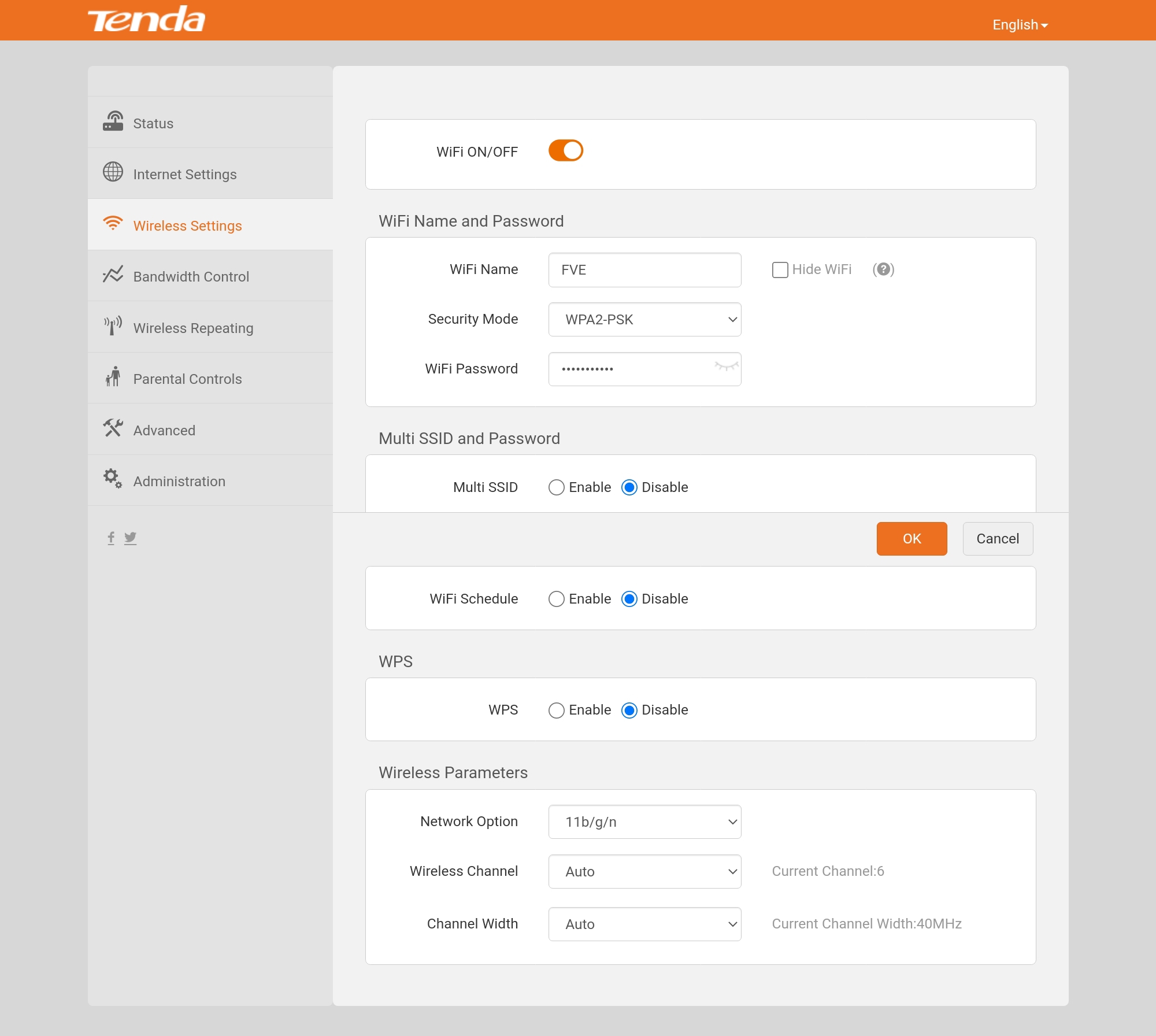
Task: Go to Wireless Repeating section
Action: click(x=193, y=328)
